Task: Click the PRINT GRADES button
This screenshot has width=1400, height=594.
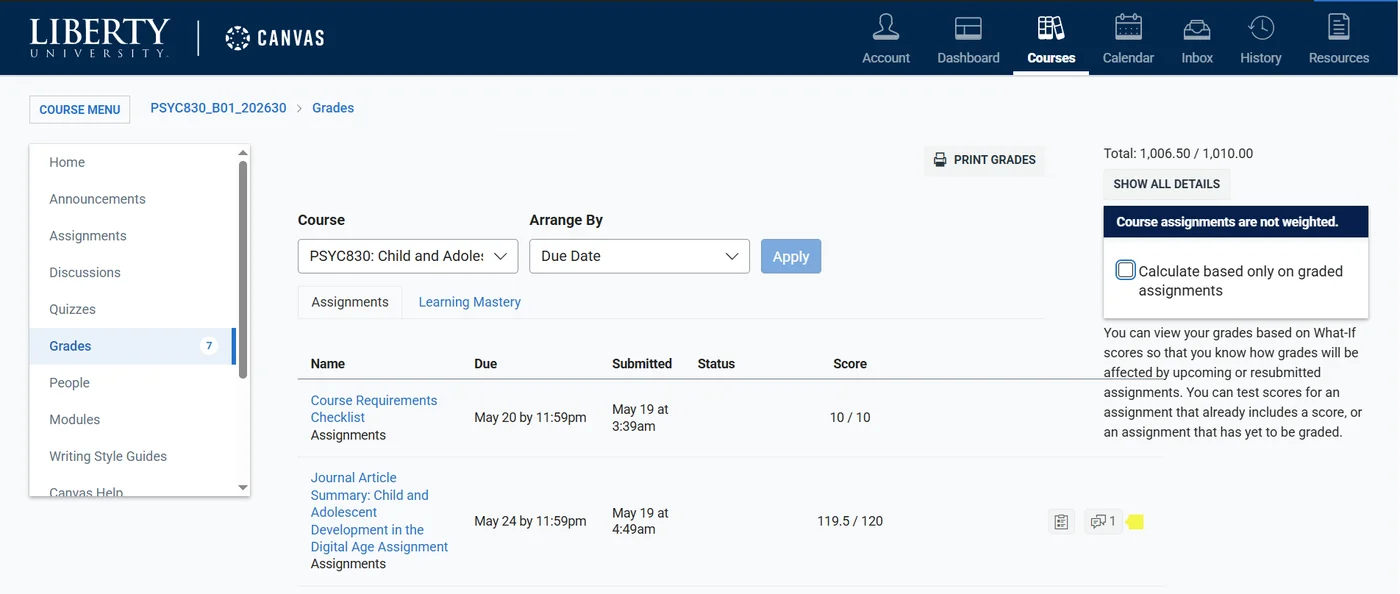Action: click(x=984, y=160)
